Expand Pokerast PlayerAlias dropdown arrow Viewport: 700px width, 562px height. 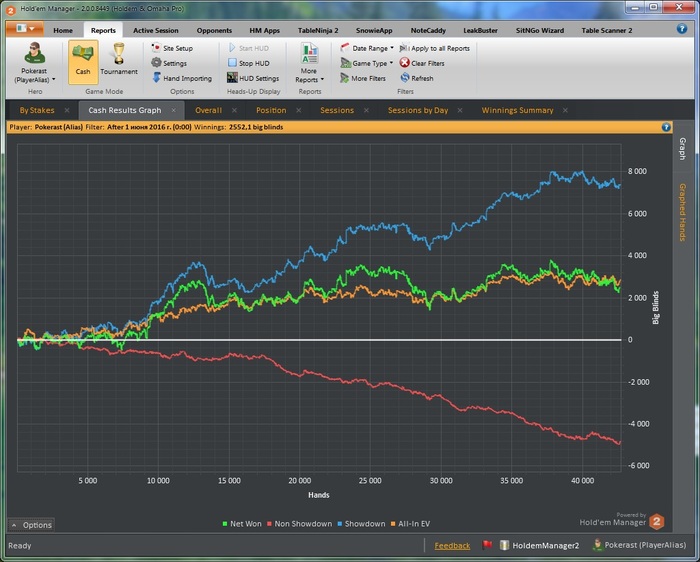(x=54, y=79)
